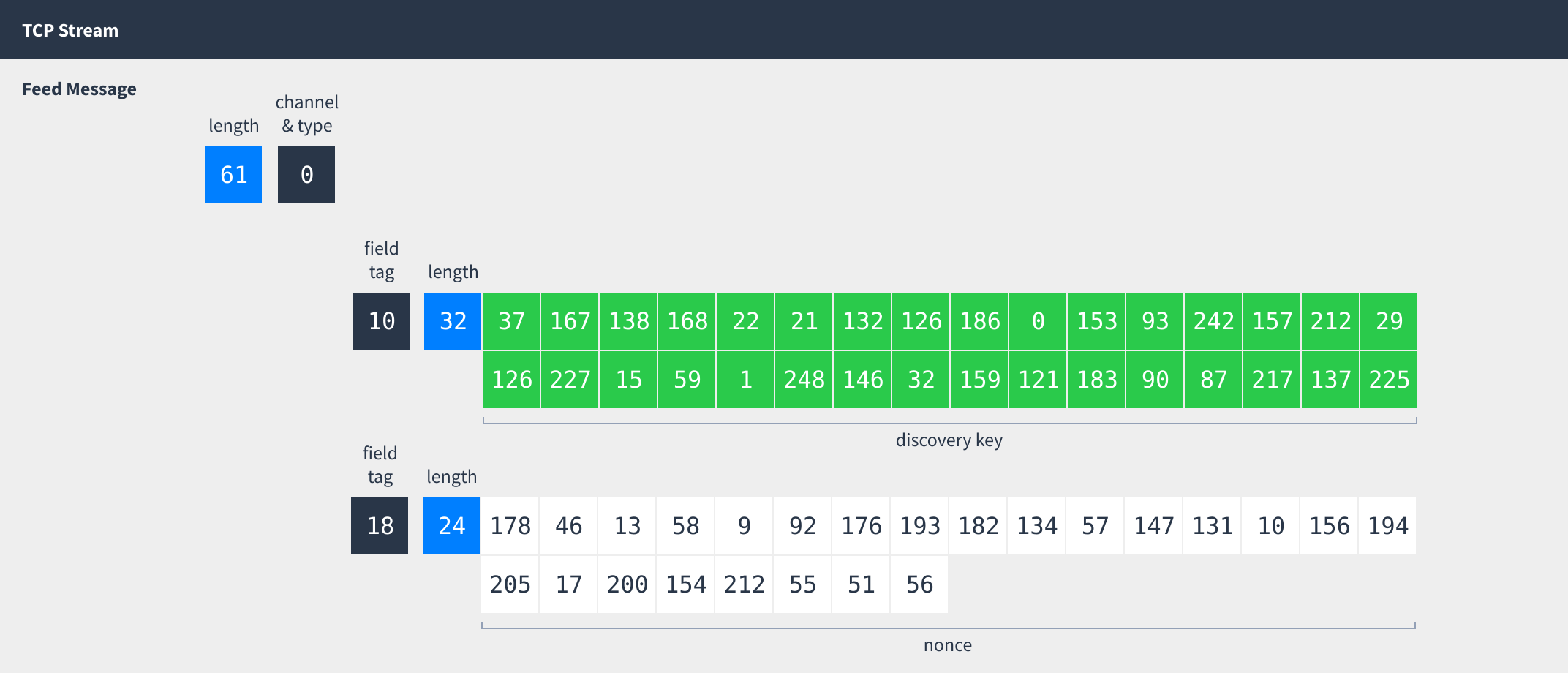This screenshot has height=673, width=1568.
Task: Click the nonce label under the bracket
Action: click(x=948, y=645)
